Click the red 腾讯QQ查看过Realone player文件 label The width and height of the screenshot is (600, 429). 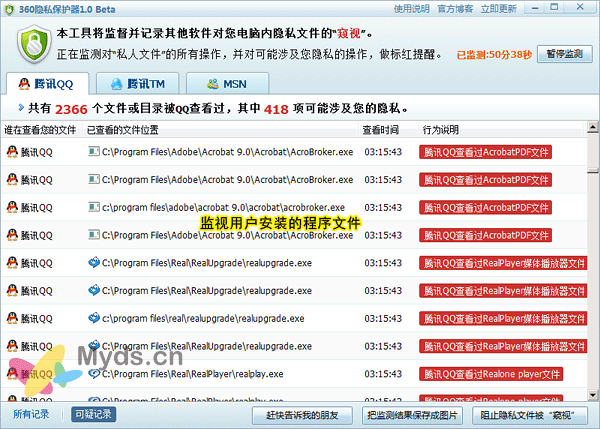(491, 374)
